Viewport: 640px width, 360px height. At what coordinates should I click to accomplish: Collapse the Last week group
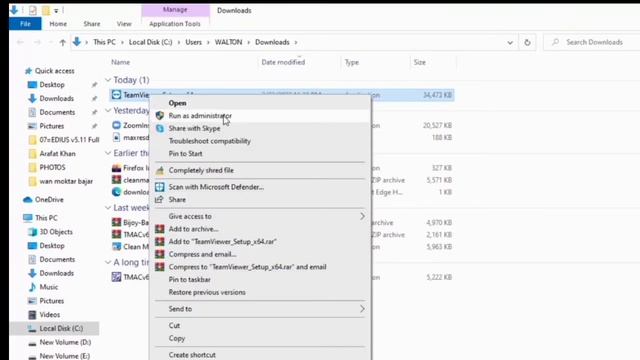[108, 208]
